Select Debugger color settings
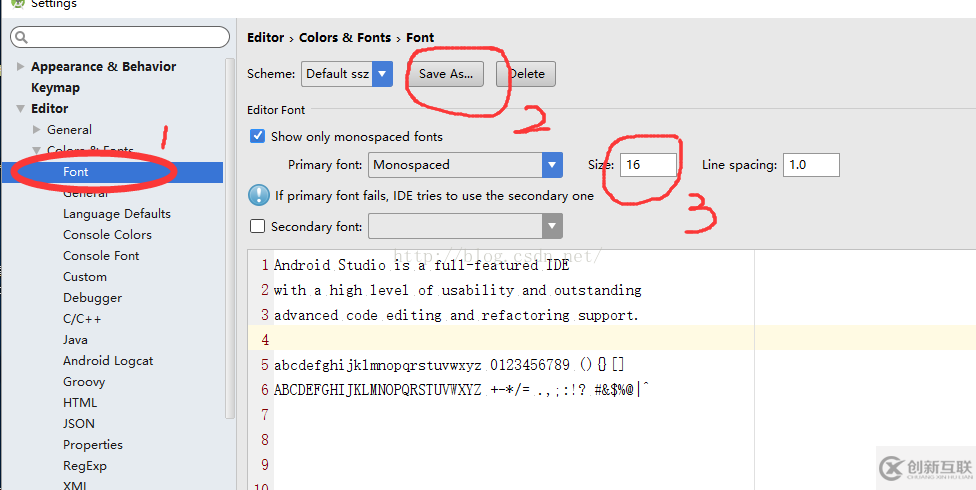976x490 pixels. (x=92, y=298)
